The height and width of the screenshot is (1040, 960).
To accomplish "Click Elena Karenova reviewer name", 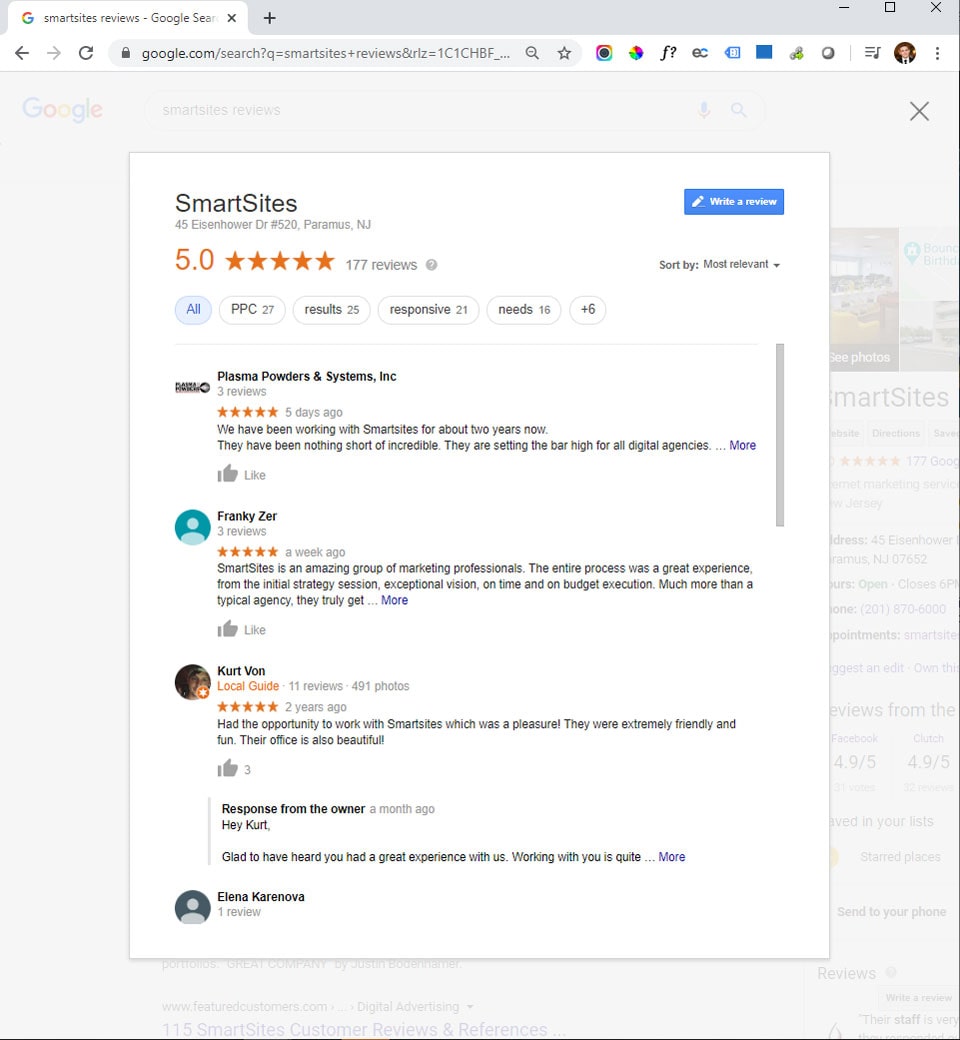I will (261, 897).
